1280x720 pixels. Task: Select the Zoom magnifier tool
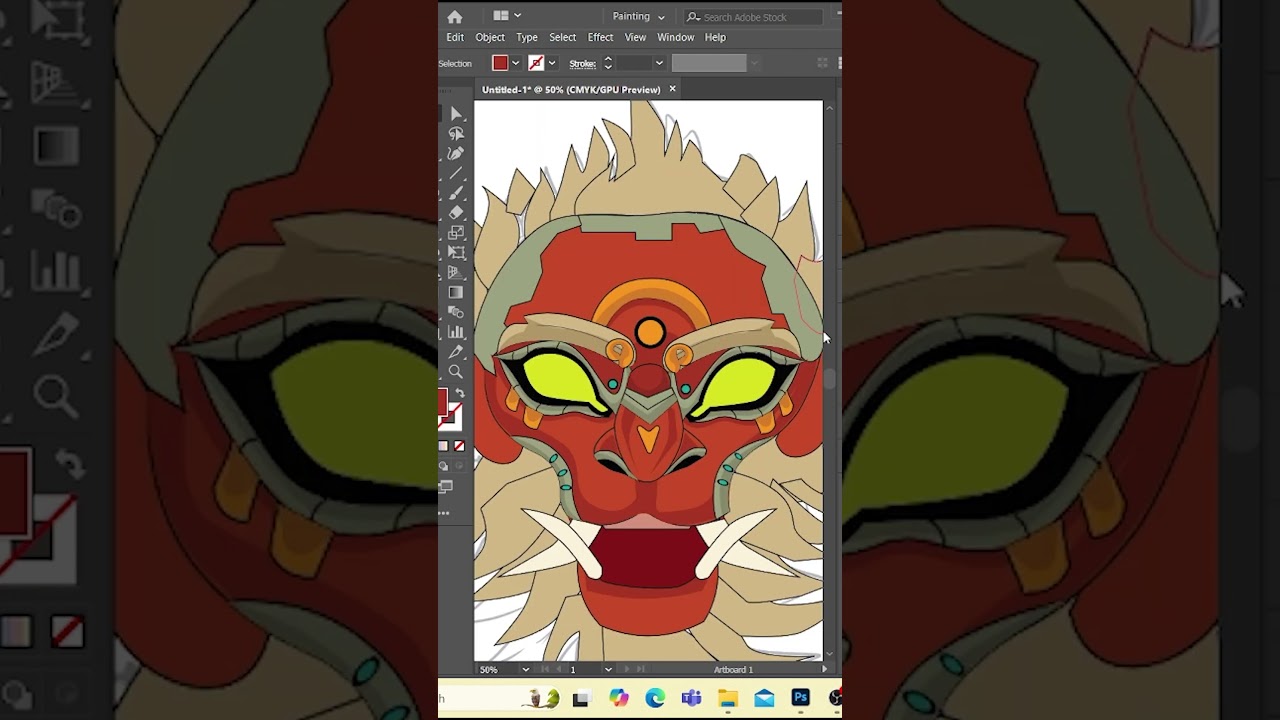pos(456,372)
